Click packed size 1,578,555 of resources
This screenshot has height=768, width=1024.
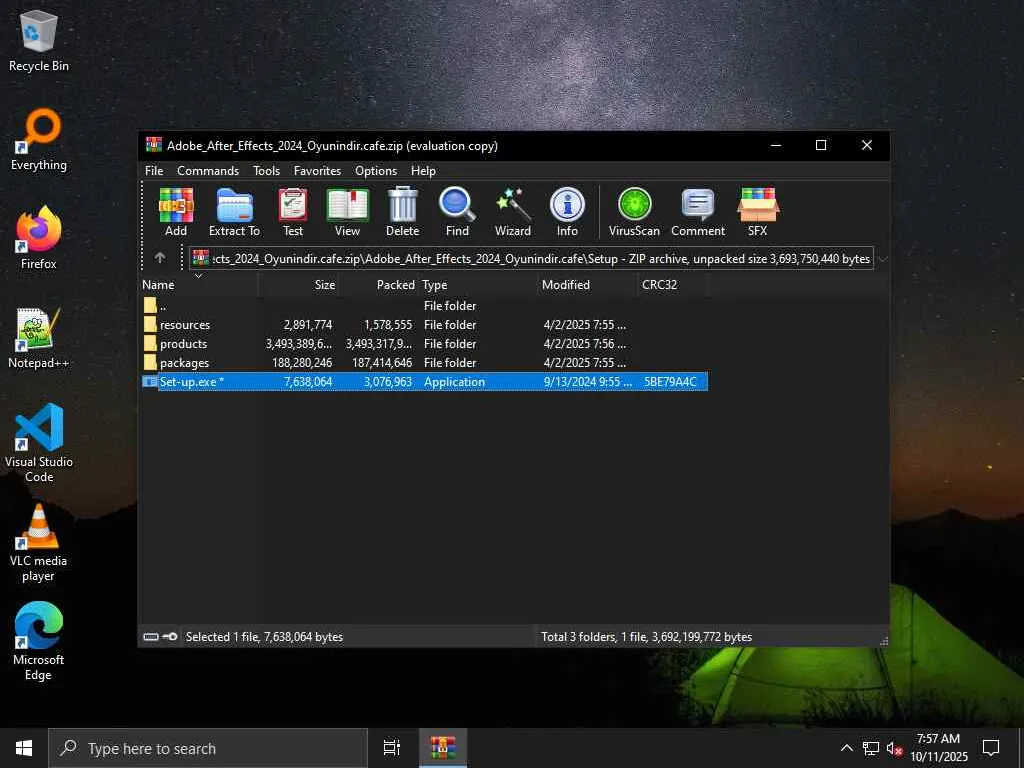(x=388, y=325)
